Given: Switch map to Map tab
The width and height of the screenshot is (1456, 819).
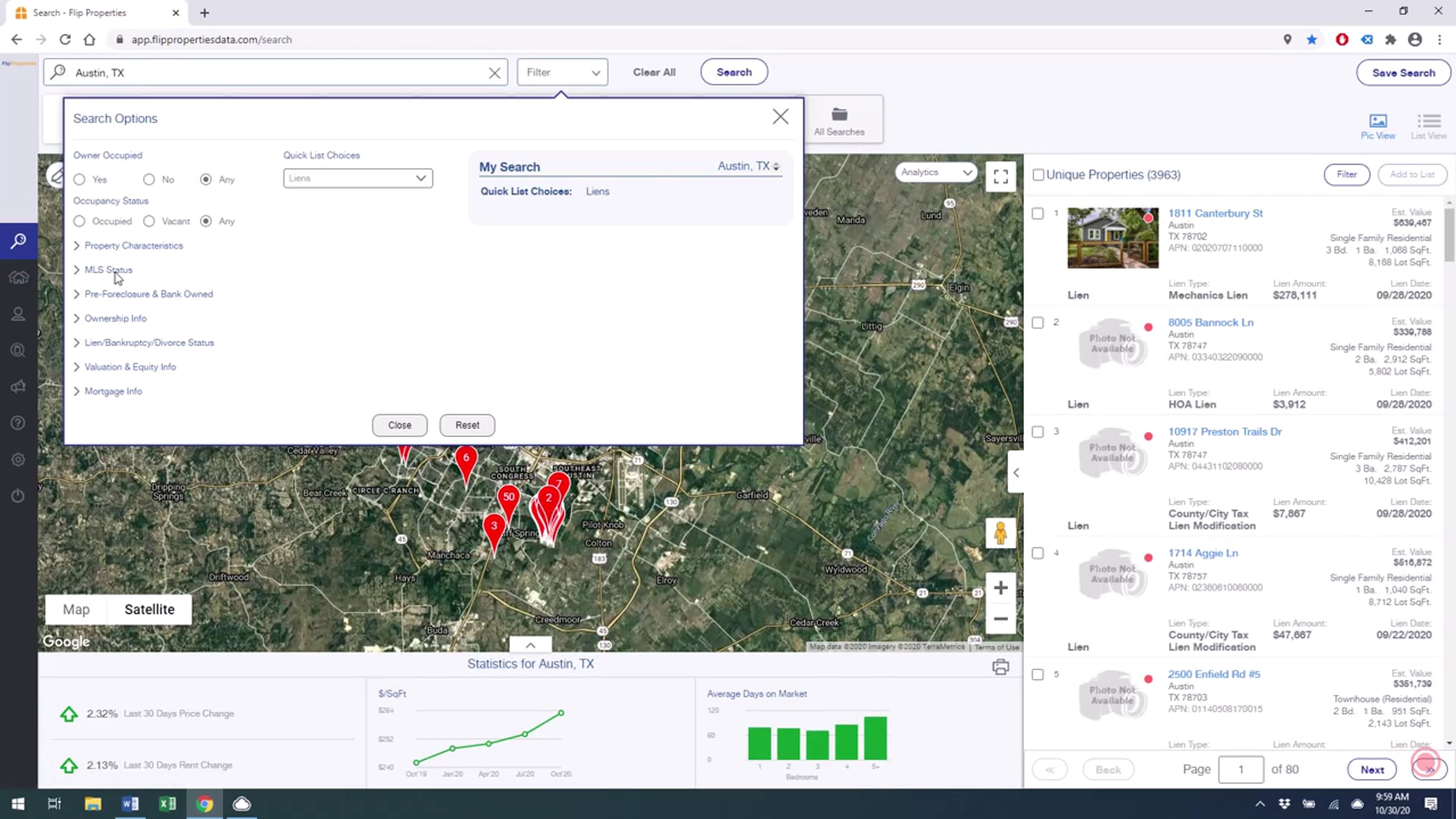Looking at the screenshot, I should pyautogui.click(x=76, y=609).
